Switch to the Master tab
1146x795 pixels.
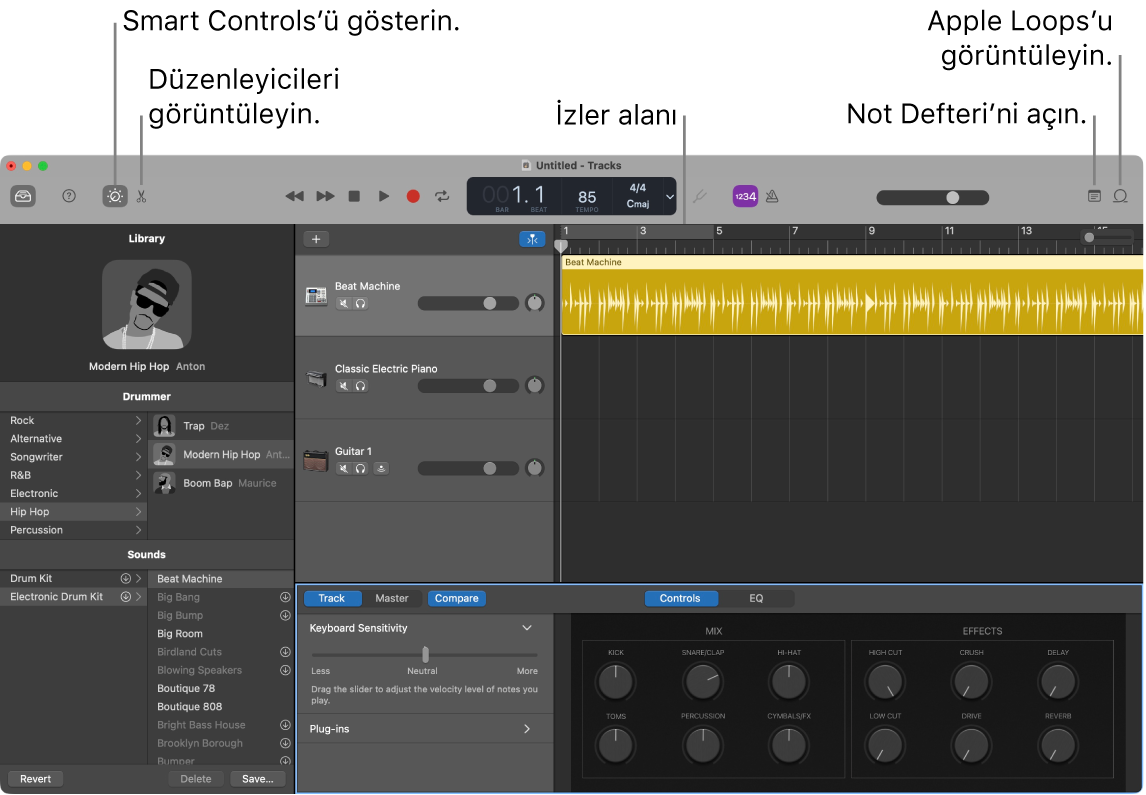pyautogui.click(x=391, y=598)
